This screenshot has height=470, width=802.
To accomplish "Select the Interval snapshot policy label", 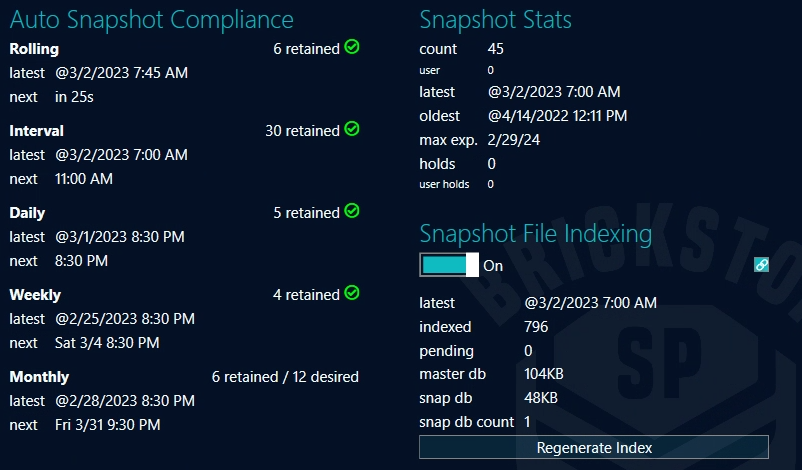I will (x=37, y=131).
